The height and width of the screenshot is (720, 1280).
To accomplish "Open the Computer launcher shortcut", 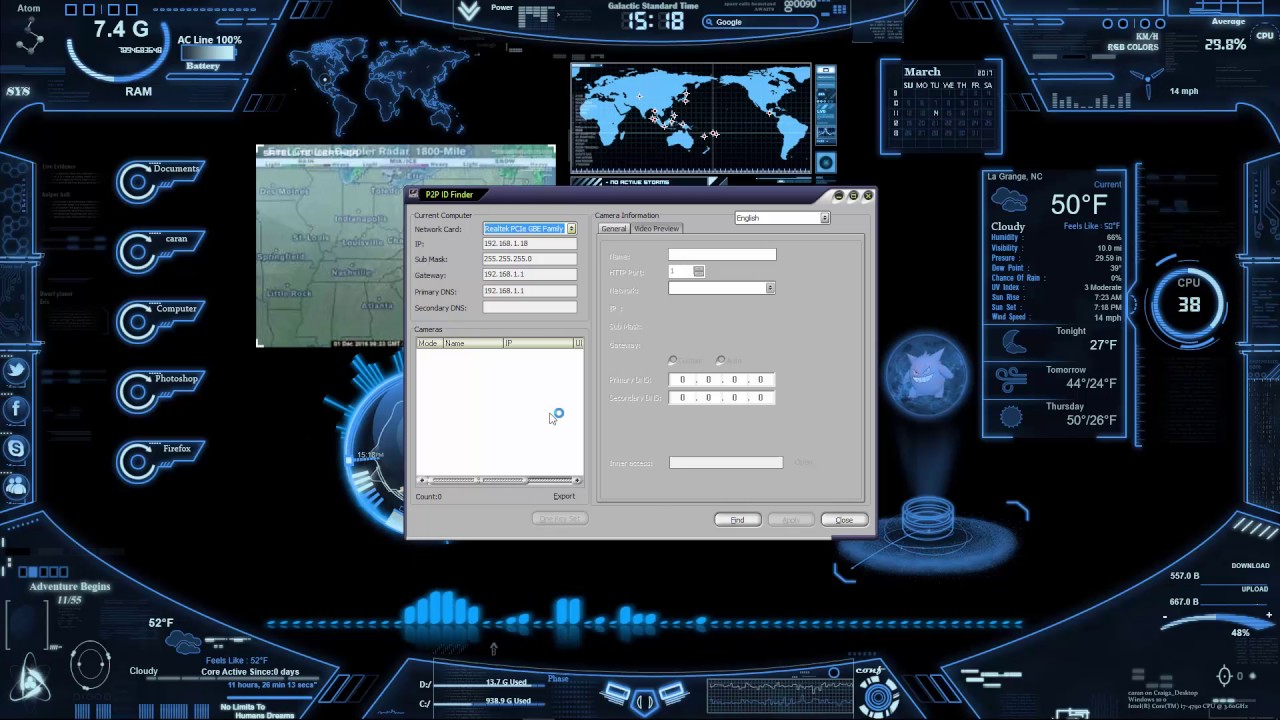I will pos(160,320).
